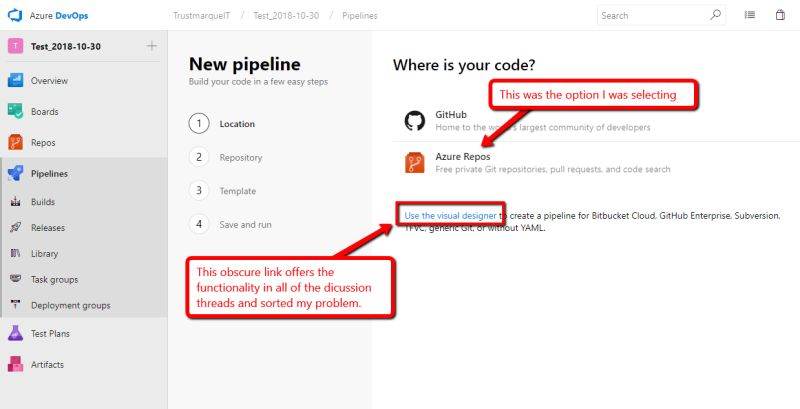Viewport: 800px width, 409px height.
Task: Open the Boards sidebar icon
Action: point(15,112)
